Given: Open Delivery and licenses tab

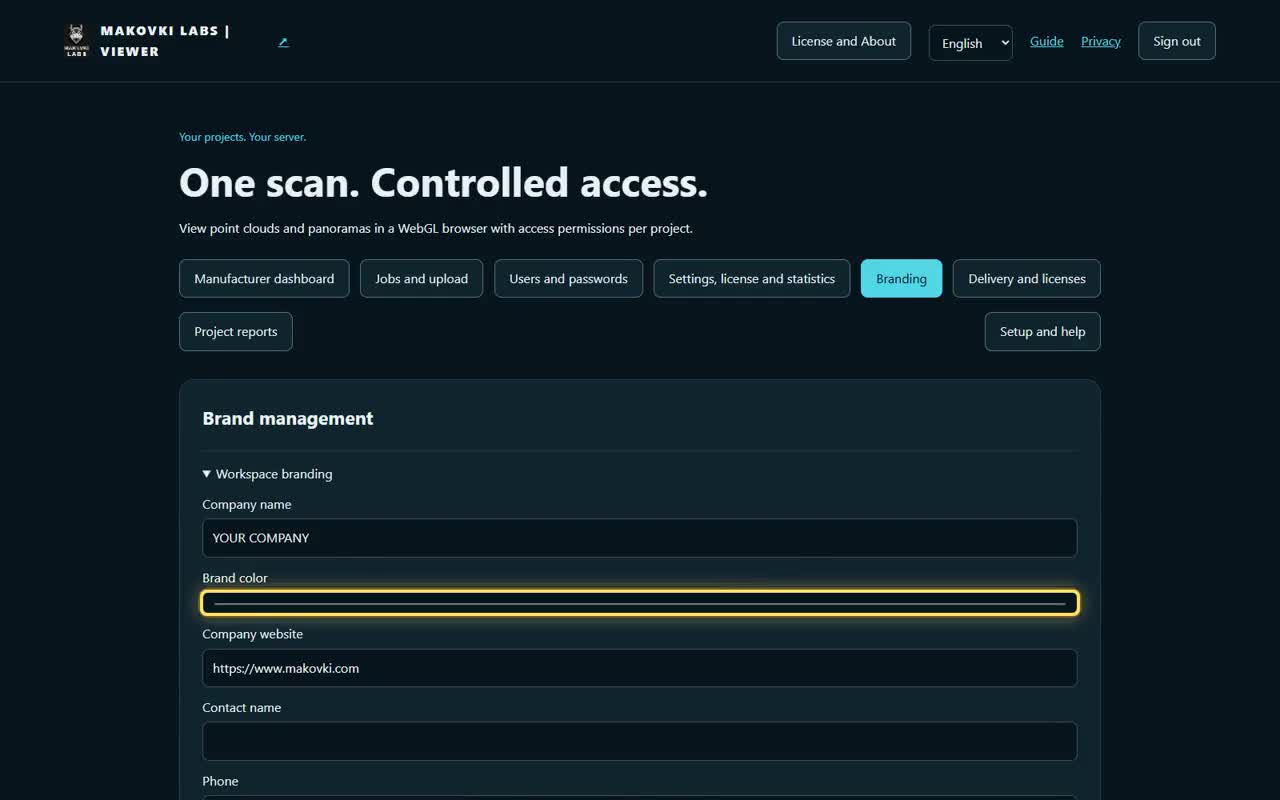Looking at the screenshot, I should pos(1026,279).
